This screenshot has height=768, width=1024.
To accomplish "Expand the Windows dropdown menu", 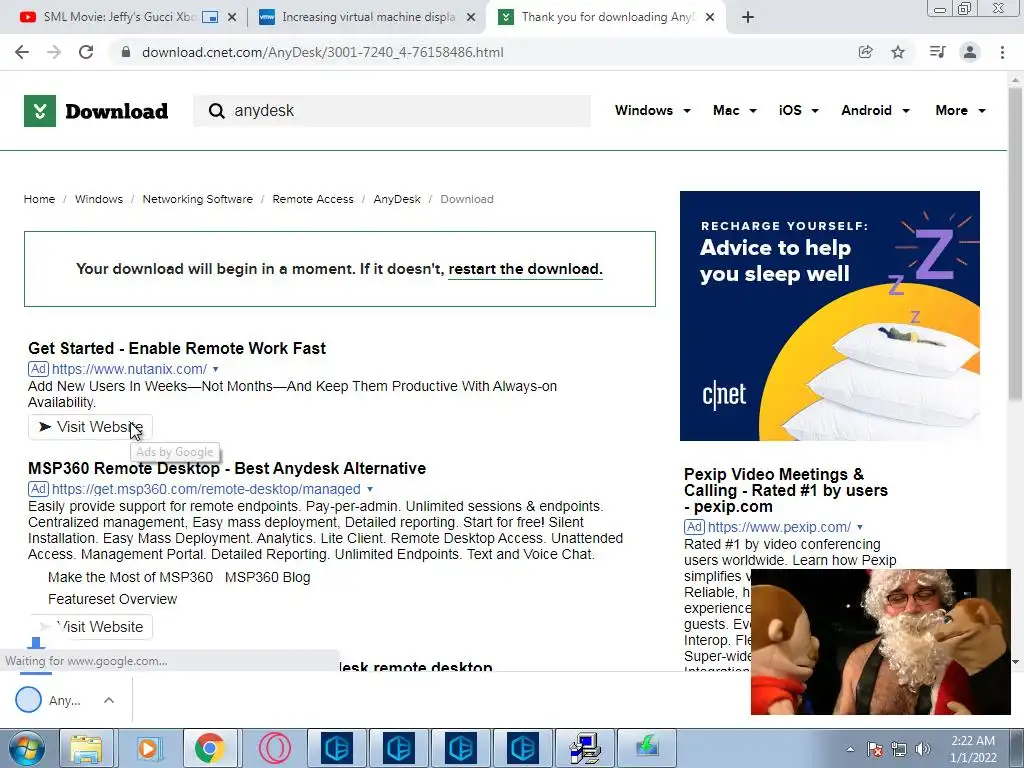I will [652, 110].
